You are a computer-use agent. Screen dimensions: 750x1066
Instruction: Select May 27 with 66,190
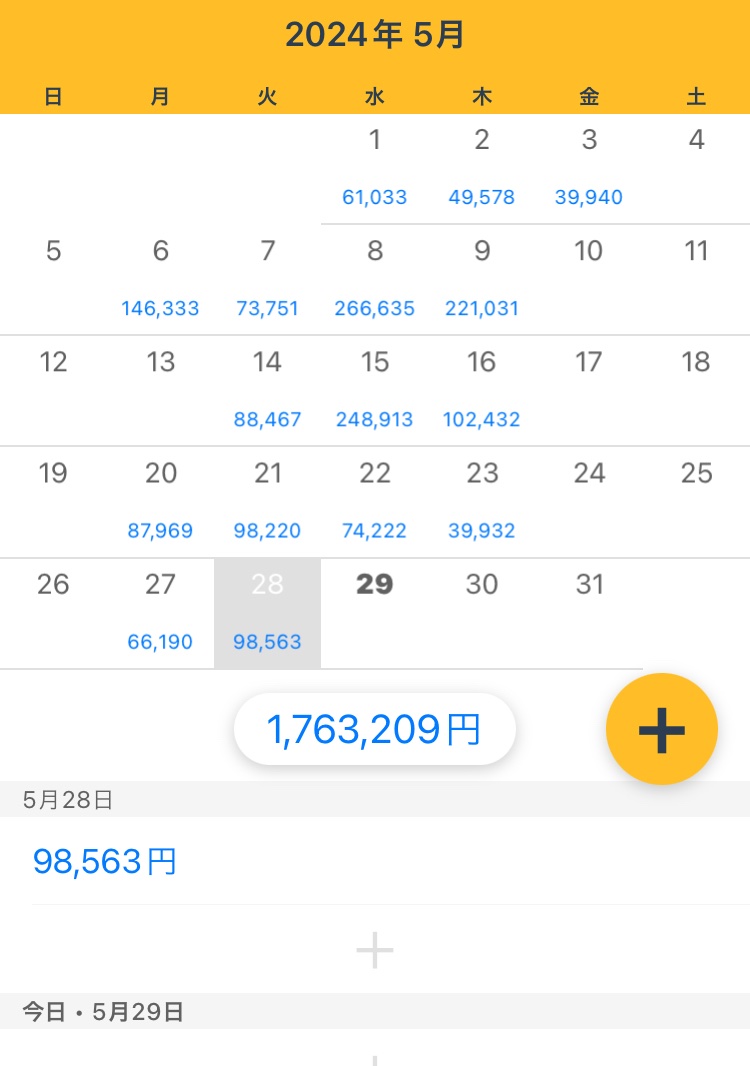click(x=160, y=613)
